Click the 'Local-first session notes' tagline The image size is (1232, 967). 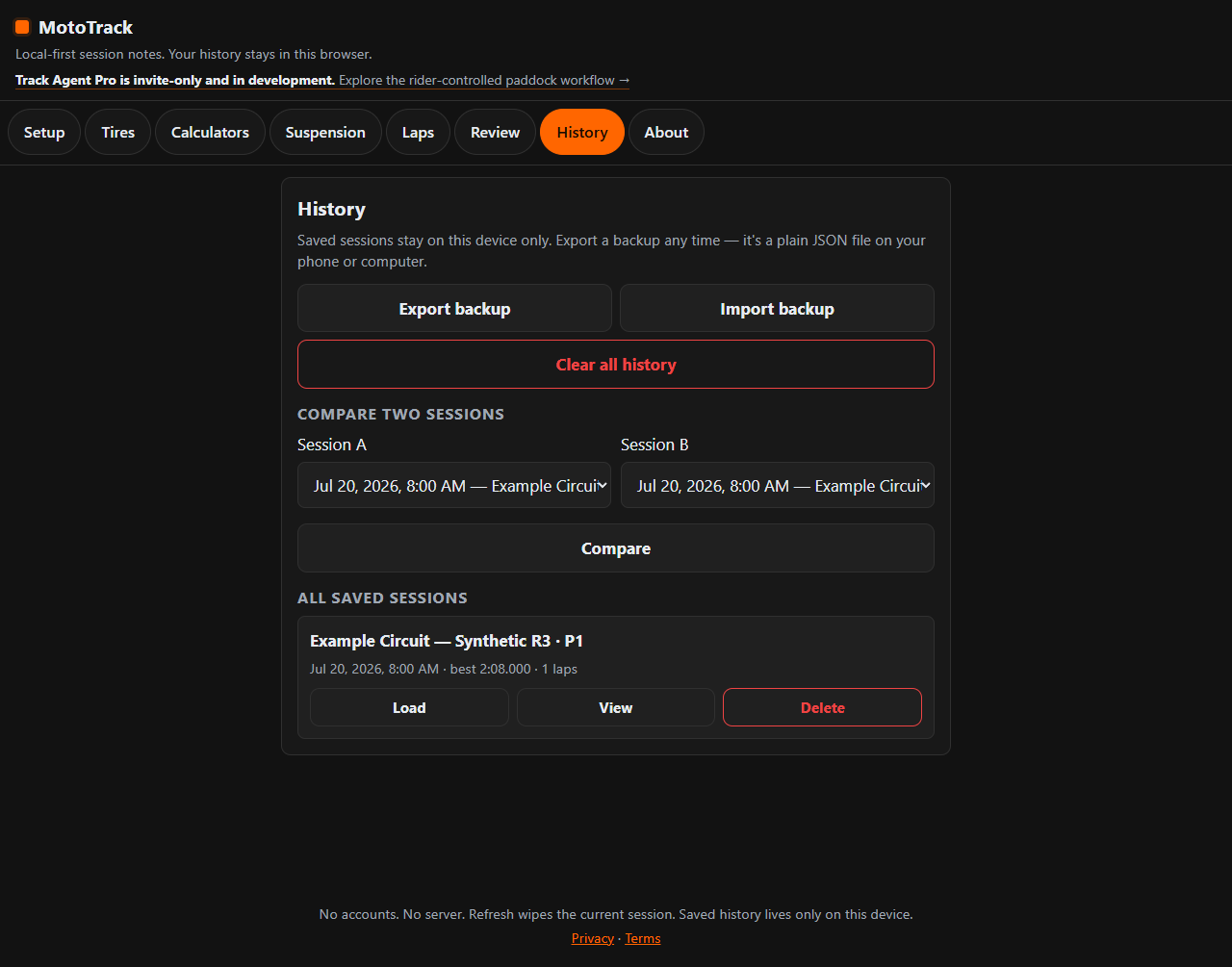click(x=193, y=54)
